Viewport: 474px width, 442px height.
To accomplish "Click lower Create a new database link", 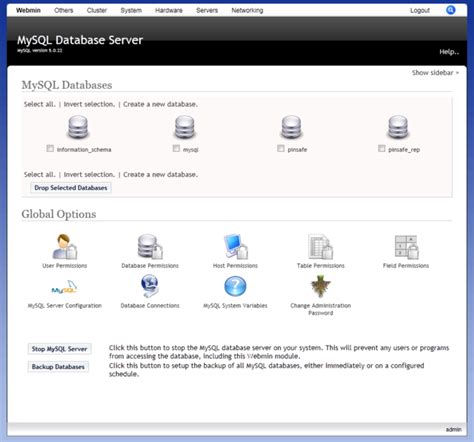I will (x=160, y=174).
